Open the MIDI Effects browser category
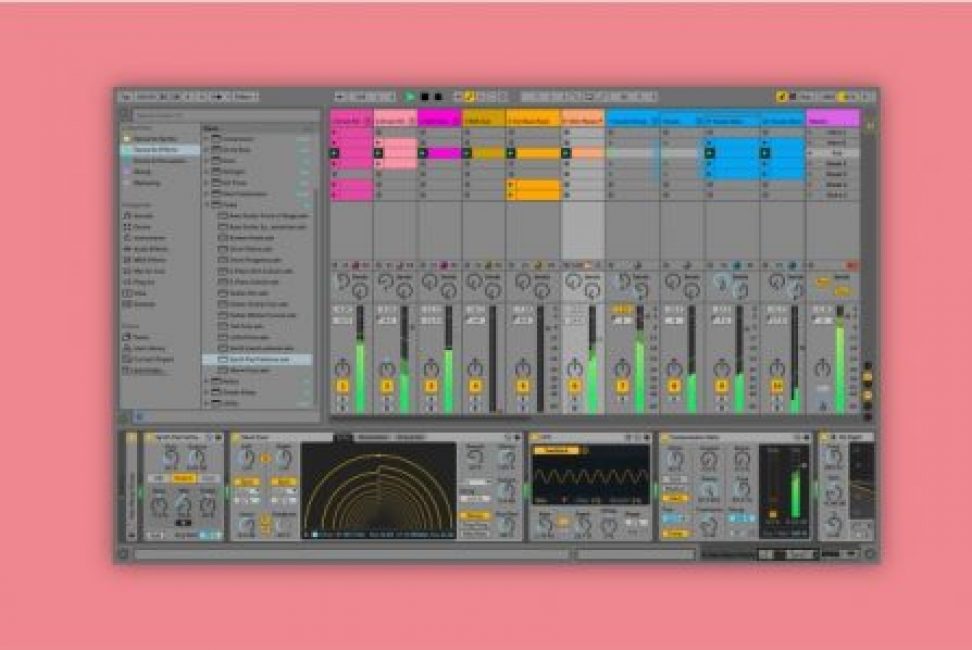Screen dimensions: 972x650 tap(149, 260)
